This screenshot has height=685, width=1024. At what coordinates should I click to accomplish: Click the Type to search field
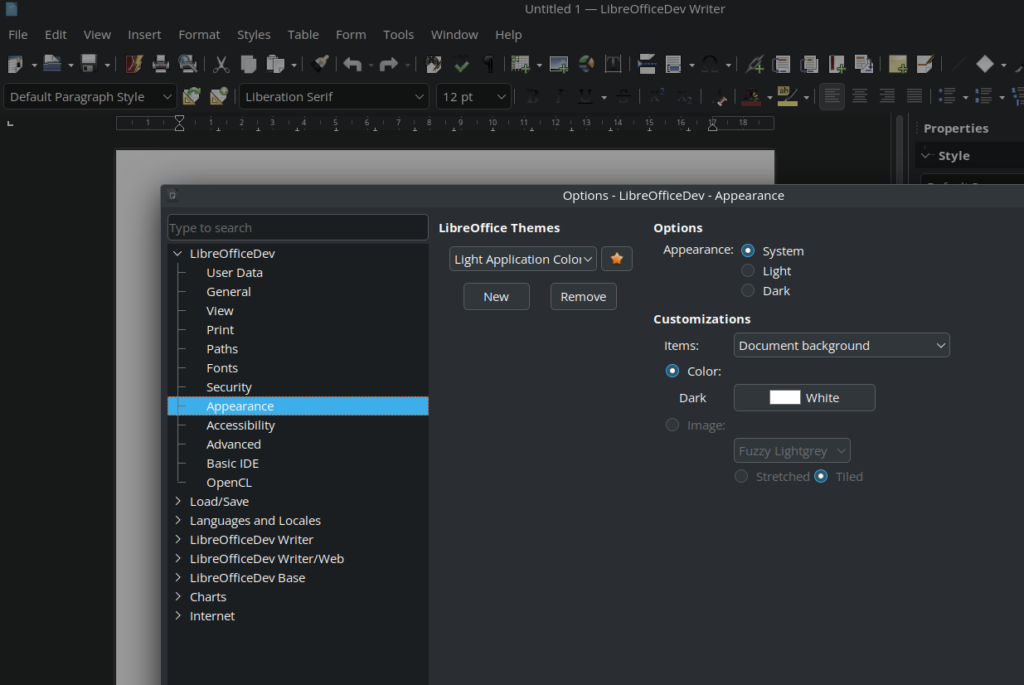pos(297,227)
